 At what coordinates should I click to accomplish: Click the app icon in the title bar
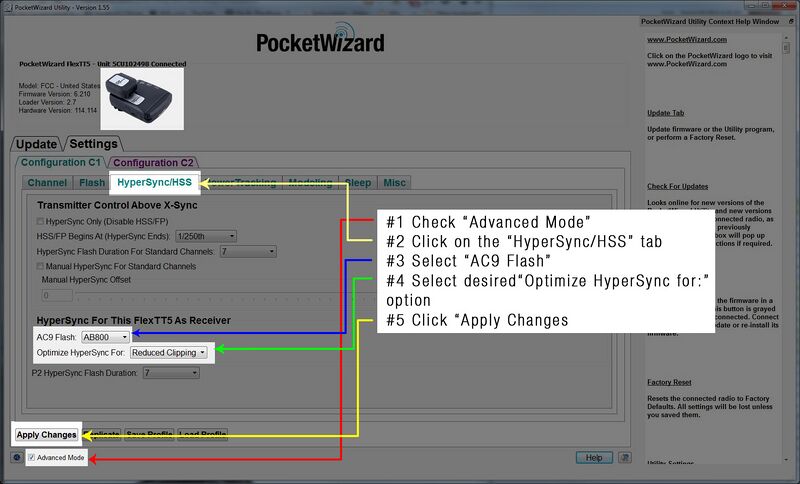8,7
